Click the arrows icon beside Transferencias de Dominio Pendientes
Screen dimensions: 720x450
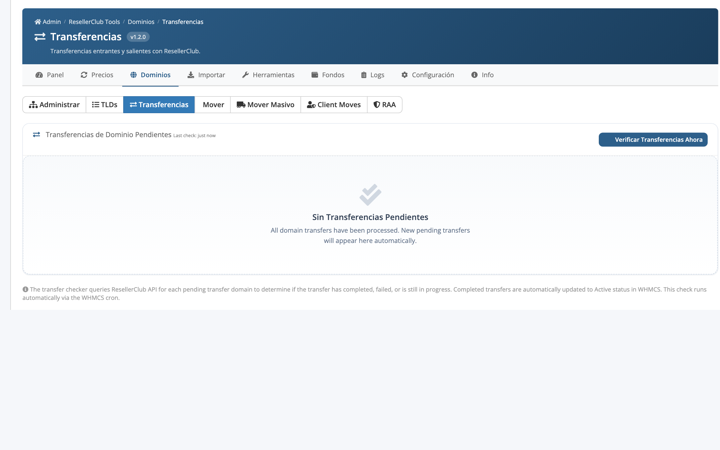(36, 135)
